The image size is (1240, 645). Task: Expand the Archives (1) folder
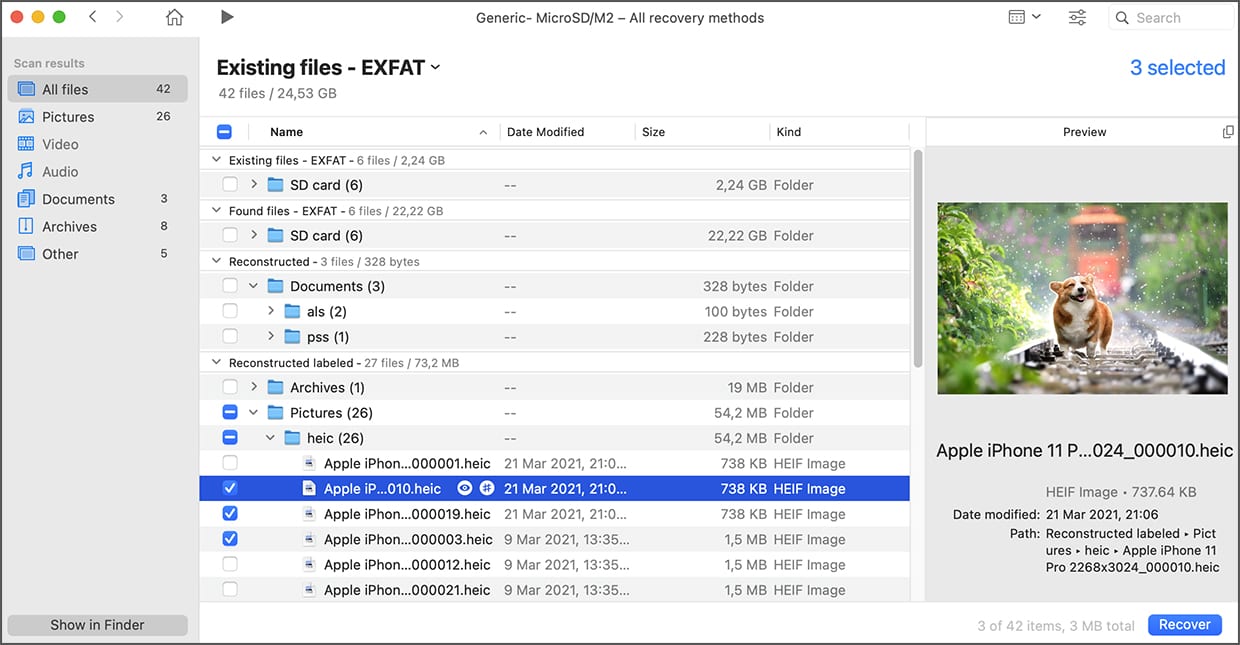pos(254,388)
